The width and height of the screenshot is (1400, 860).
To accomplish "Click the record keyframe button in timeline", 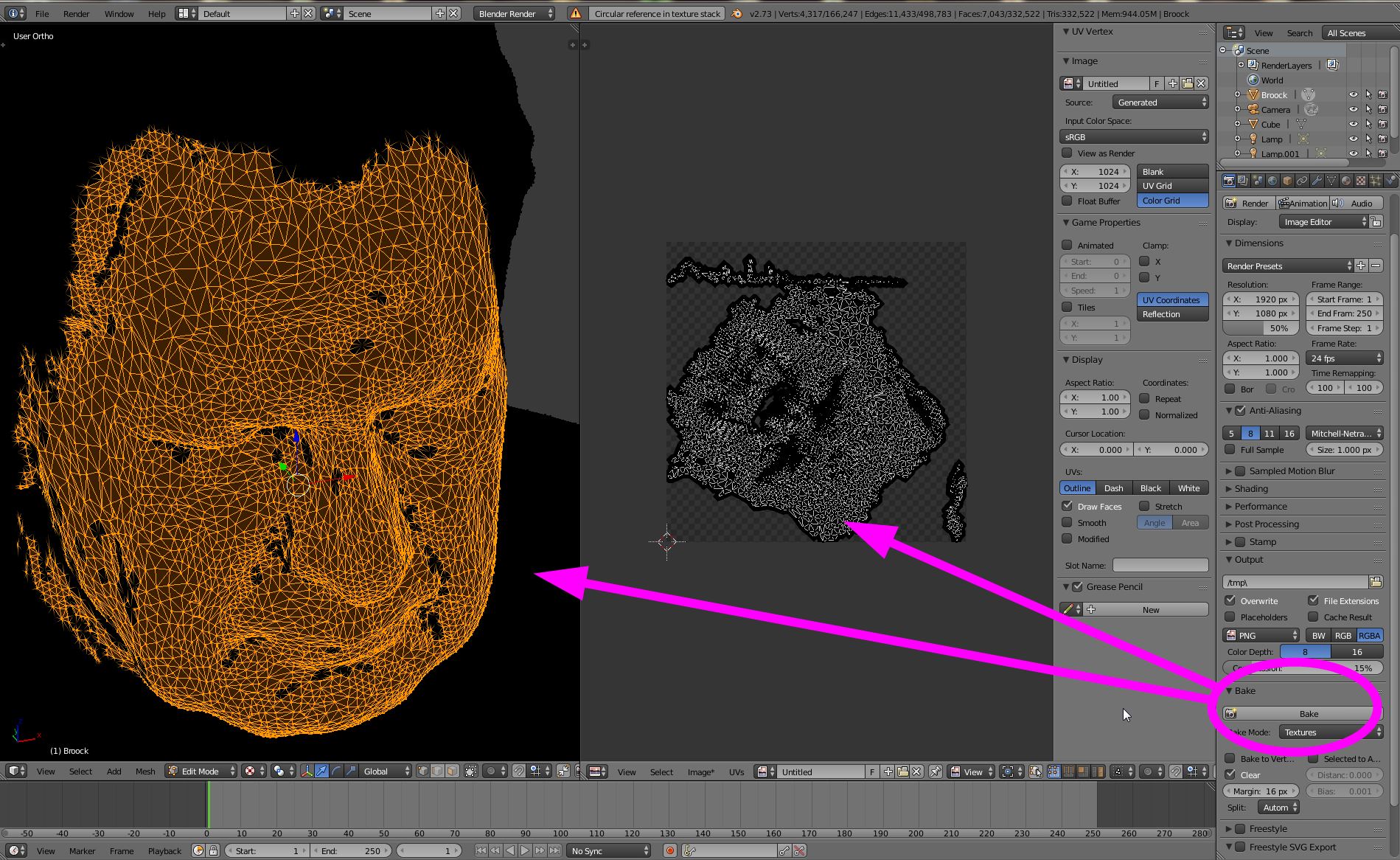I will pyautogui.click(x=669, y=850).
